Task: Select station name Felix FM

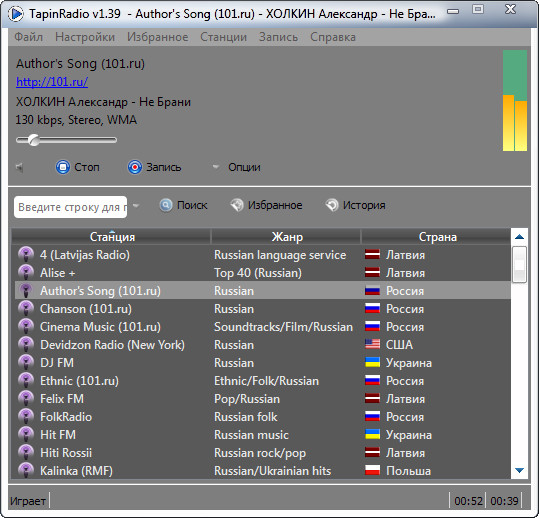Action: coord(62,399)
